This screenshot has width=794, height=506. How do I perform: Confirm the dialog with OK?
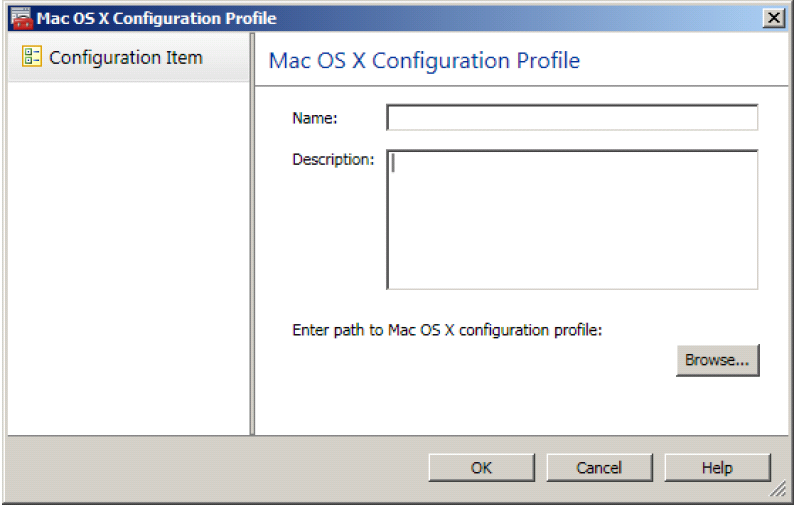(481, 468)
